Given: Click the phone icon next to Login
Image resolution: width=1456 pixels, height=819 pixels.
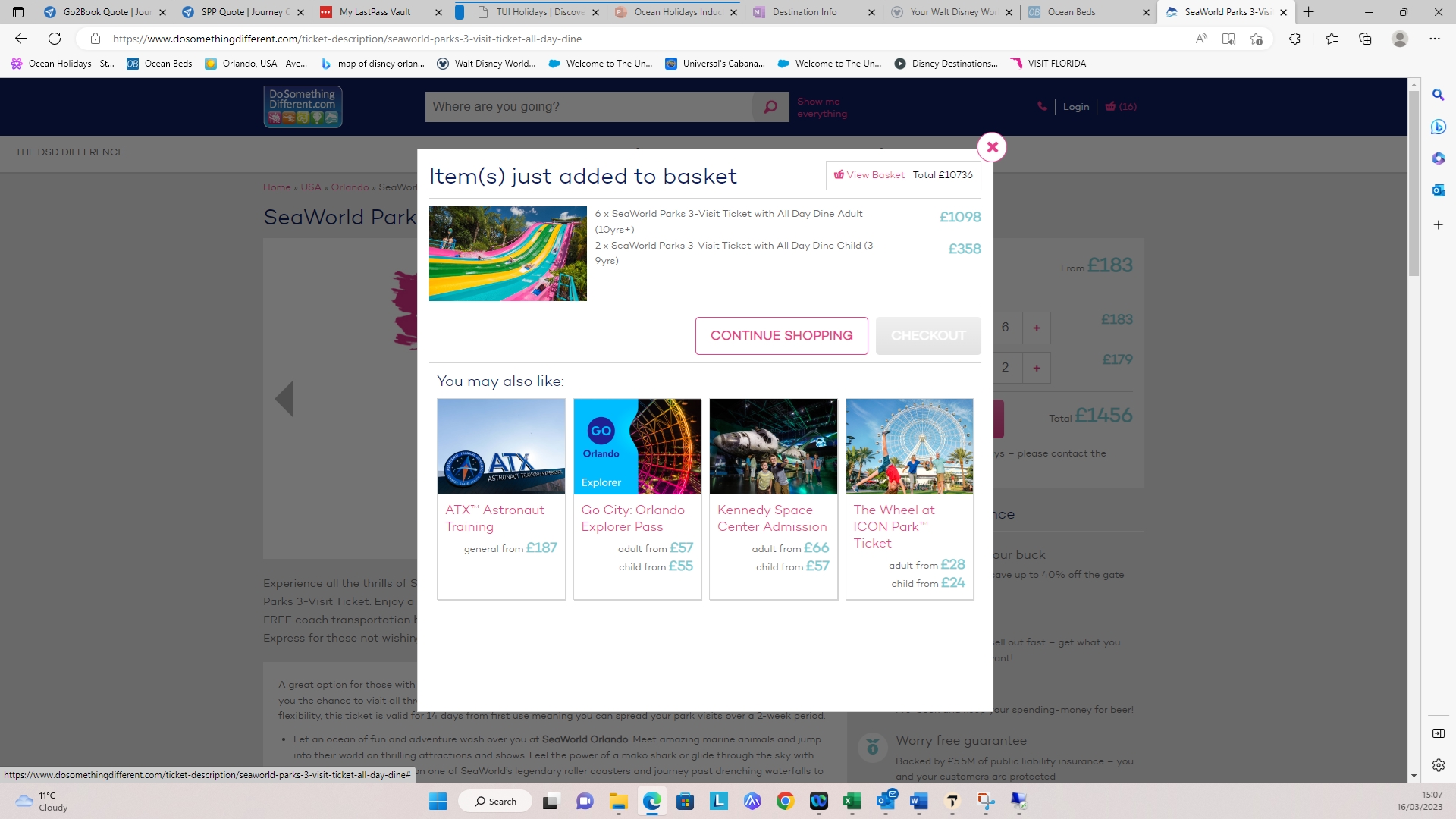Looking at the screenshot, I should pos(1042,107).
